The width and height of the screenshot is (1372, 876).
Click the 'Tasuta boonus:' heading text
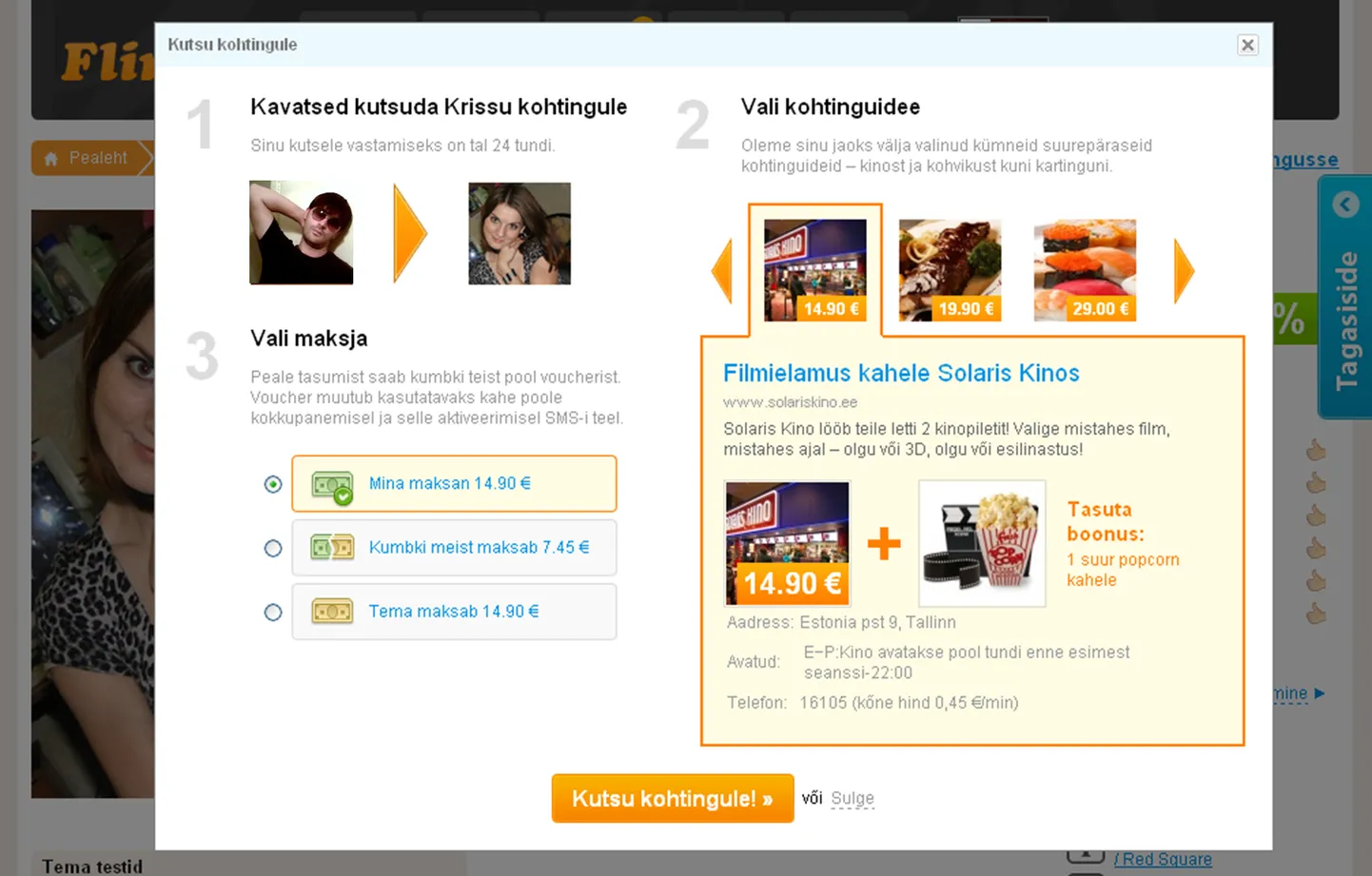pyautogui.click(x=1106, y=521)
